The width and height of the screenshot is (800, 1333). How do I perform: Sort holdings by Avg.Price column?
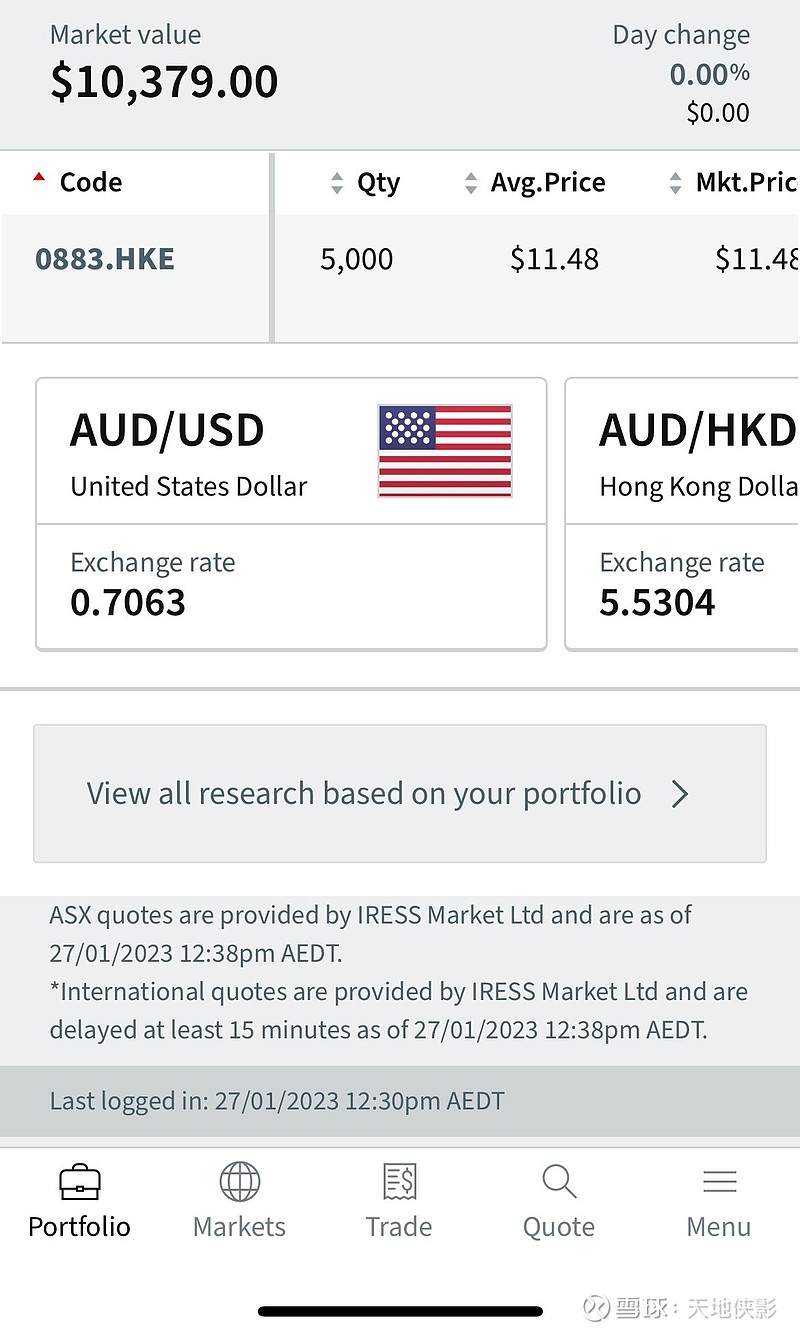pyautogui.click(x=535, y=183)
